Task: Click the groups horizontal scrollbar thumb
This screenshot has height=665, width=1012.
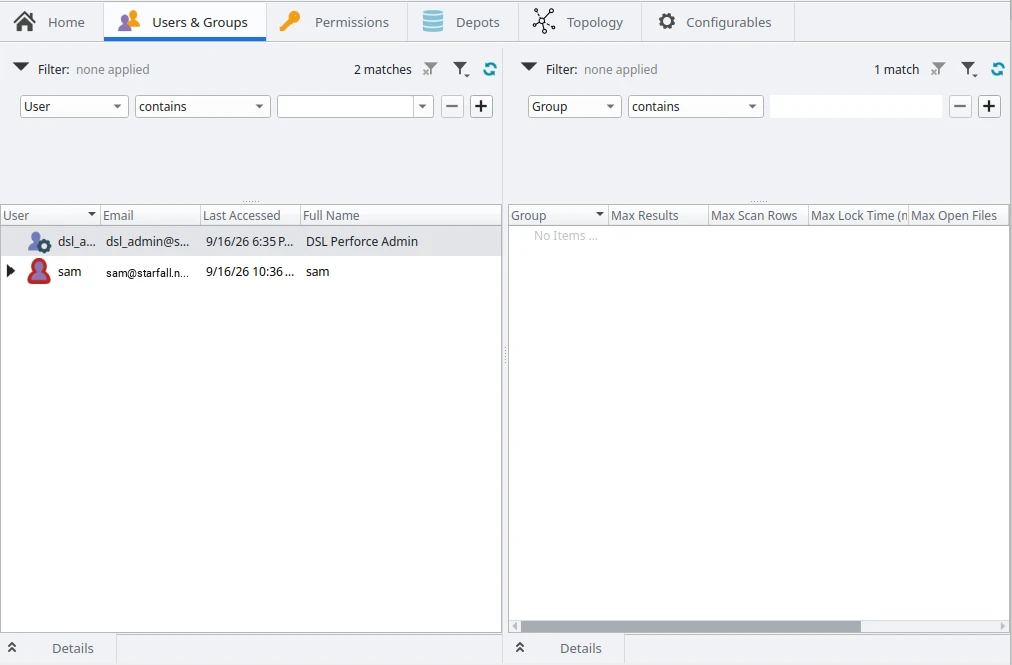Action: 691,626
